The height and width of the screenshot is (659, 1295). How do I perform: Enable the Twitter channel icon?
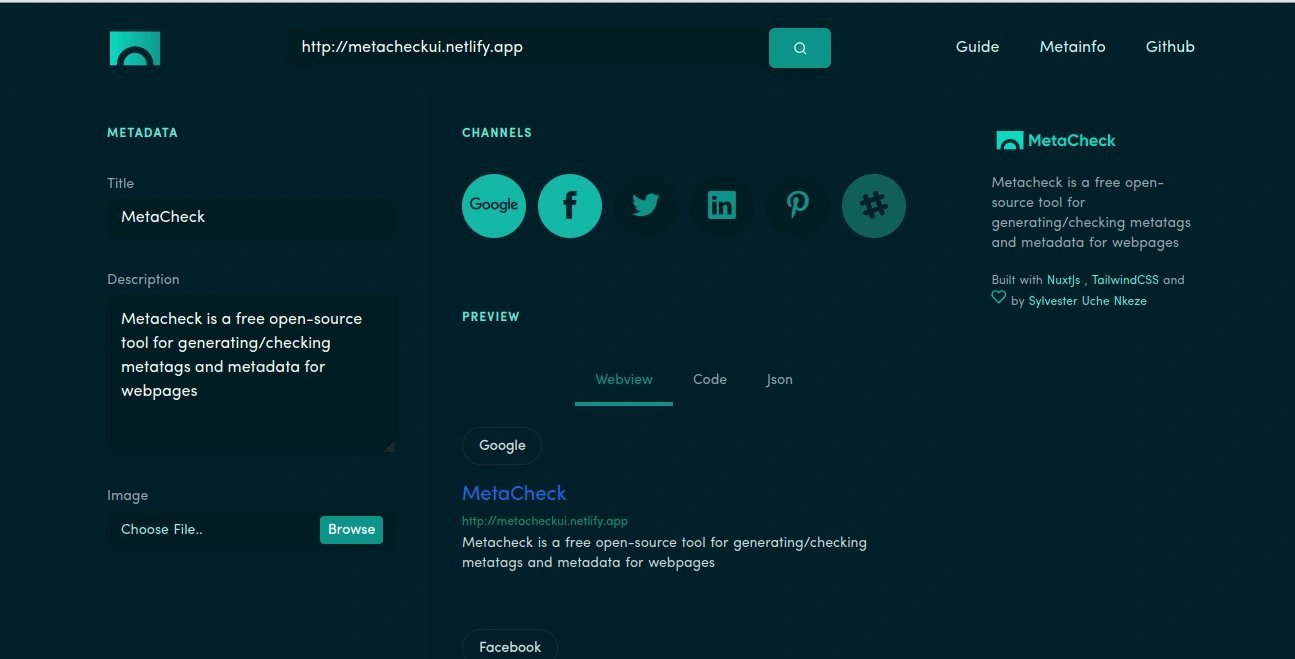click(x=646, y=206)
